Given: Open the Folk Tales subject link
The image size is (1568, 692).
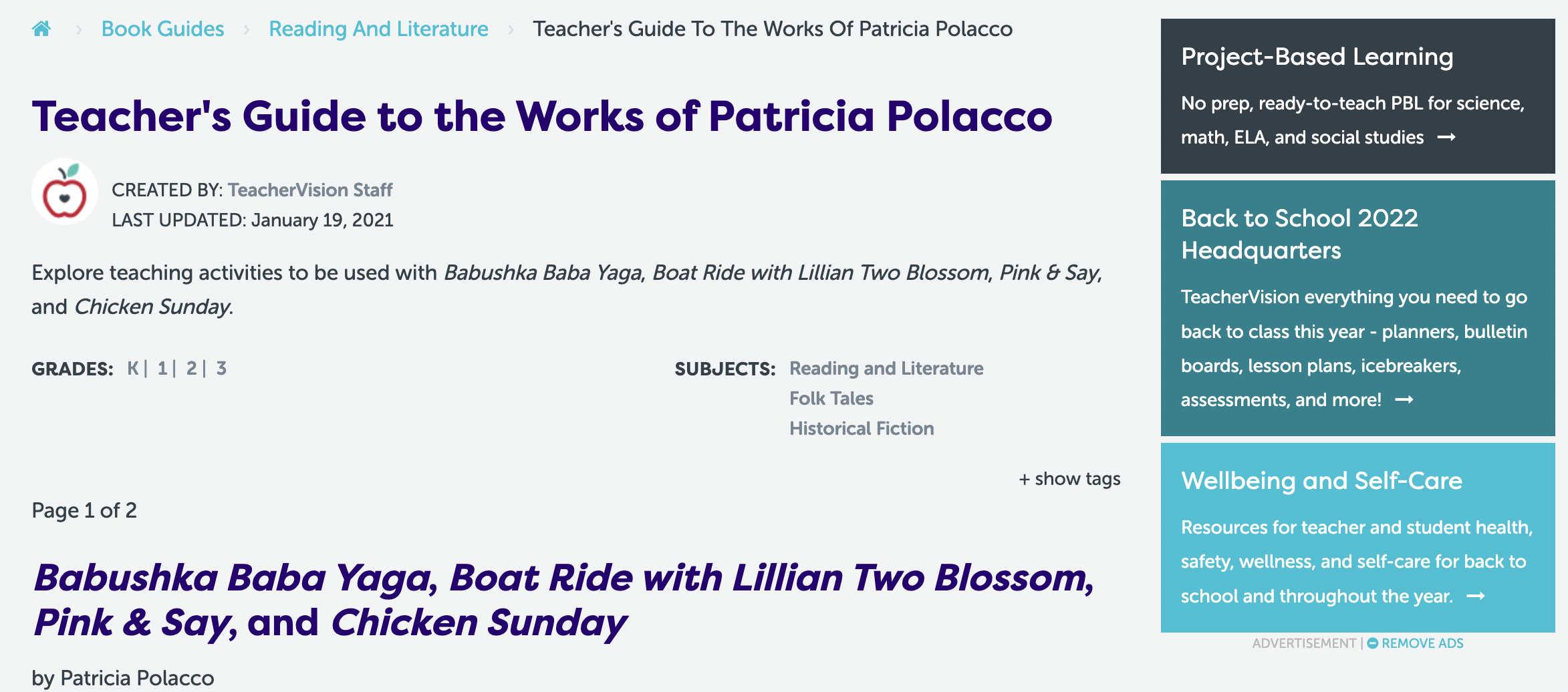Looking at the screenshot, I should (831, 398).
